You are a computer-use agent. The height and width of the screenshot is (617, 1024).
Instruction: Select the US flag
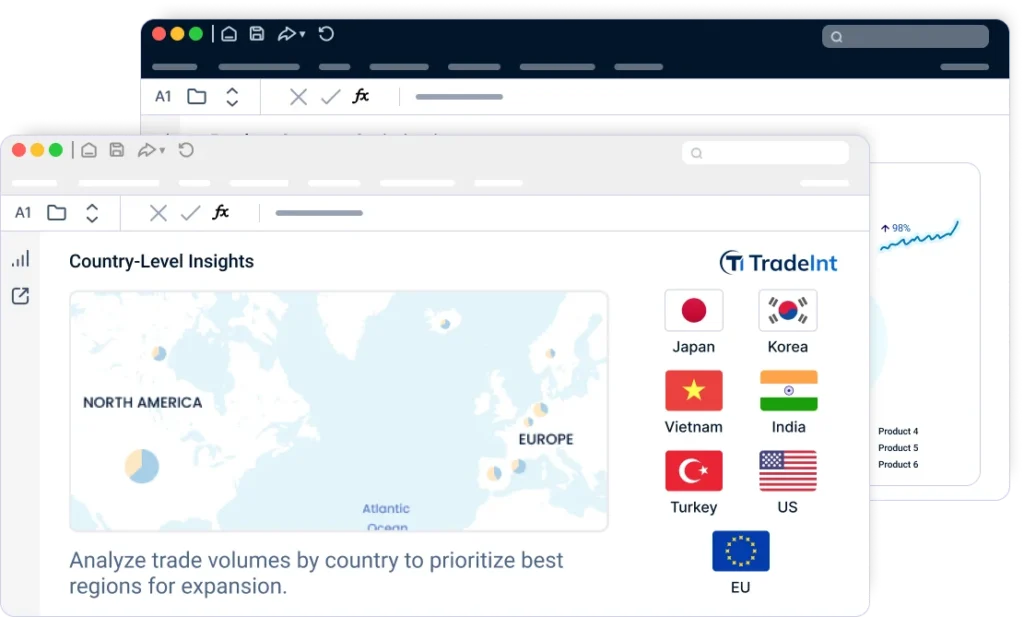coord(788,471)
